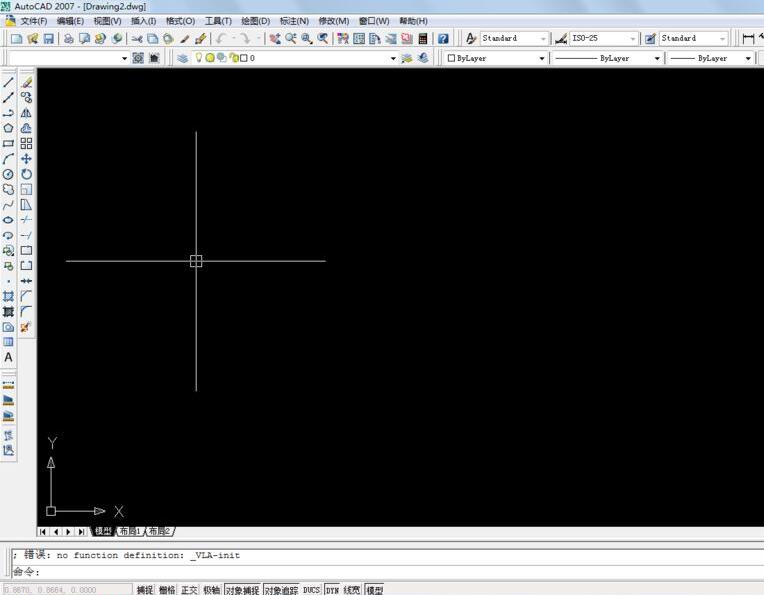Create new drawing from toolbar
The image size is (764, 595).
[x=17, y=38]
